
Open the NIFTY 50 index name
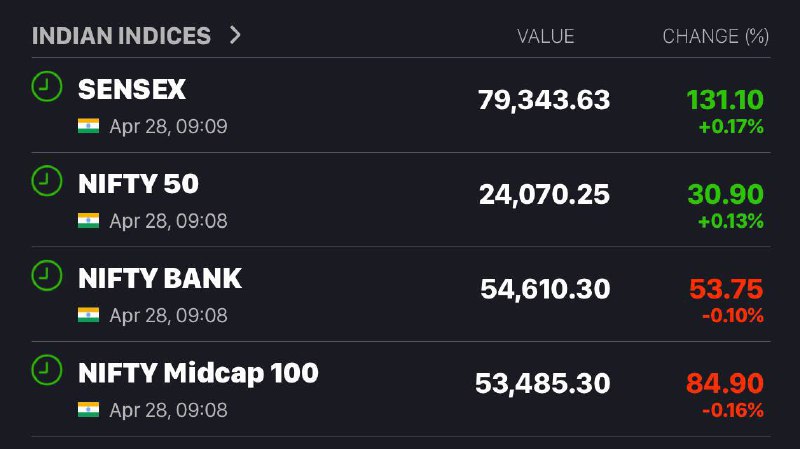tap(138, 184)
